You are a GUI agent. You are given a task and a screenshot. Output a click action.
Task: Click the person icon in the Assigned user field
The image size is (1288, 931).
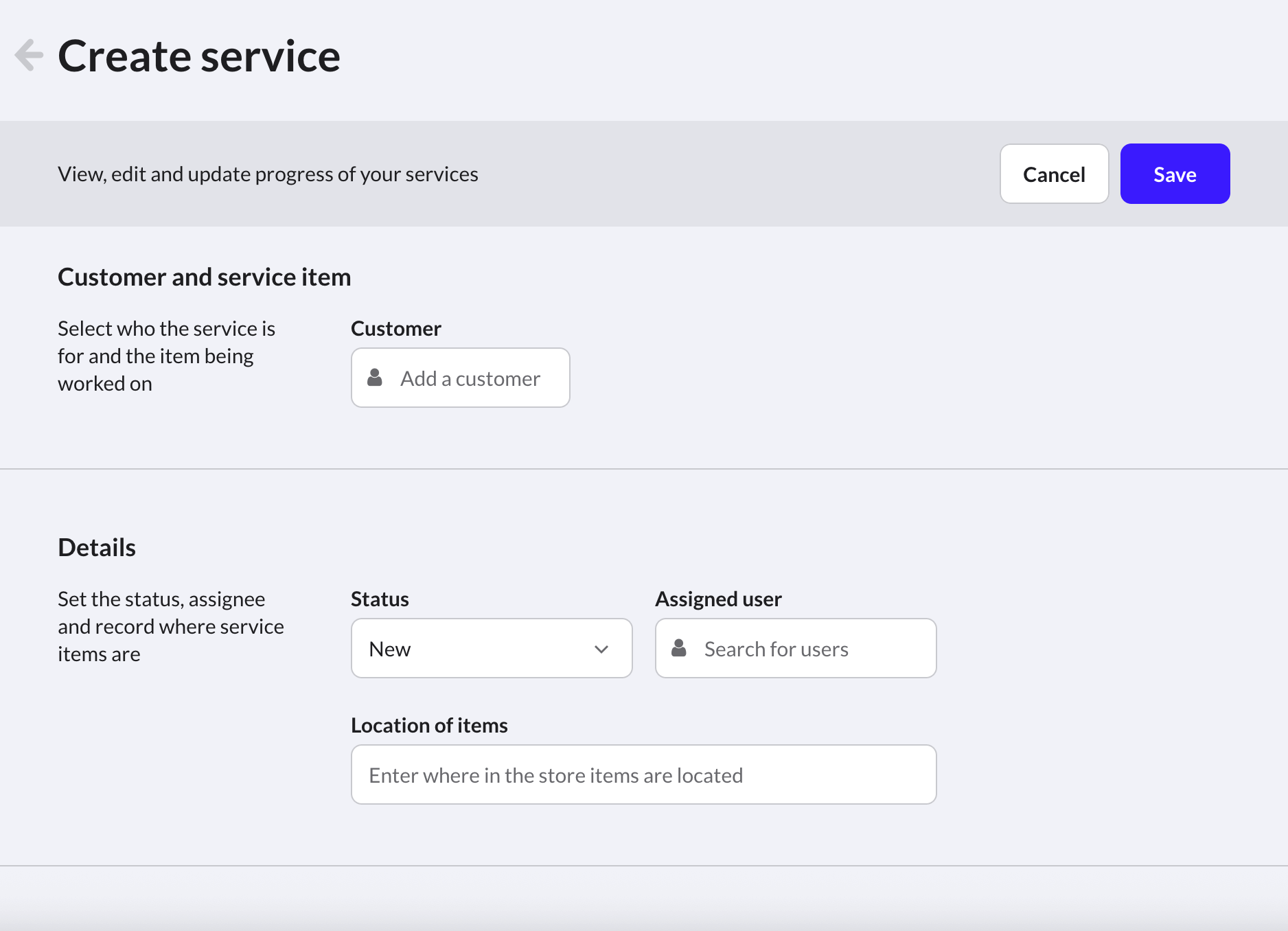coord(679,648)
